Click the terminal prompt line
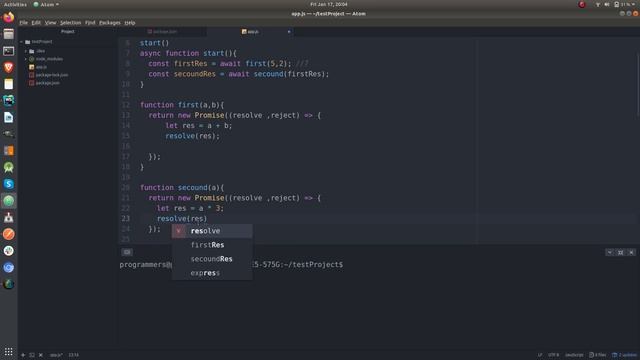 [x=231, y=265]
